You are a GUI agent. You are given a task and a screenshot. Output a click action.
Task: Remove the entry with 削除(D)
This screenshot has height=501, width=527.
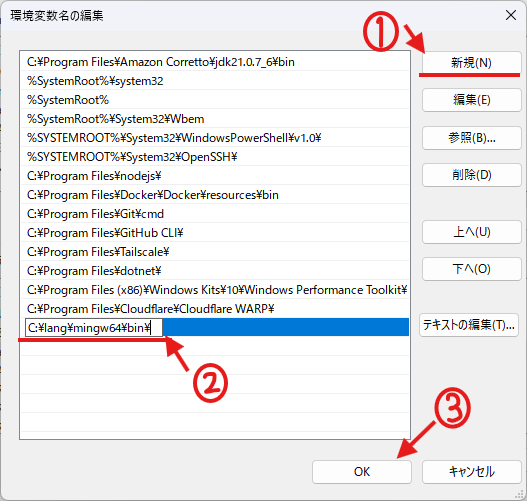pos(472,175)
